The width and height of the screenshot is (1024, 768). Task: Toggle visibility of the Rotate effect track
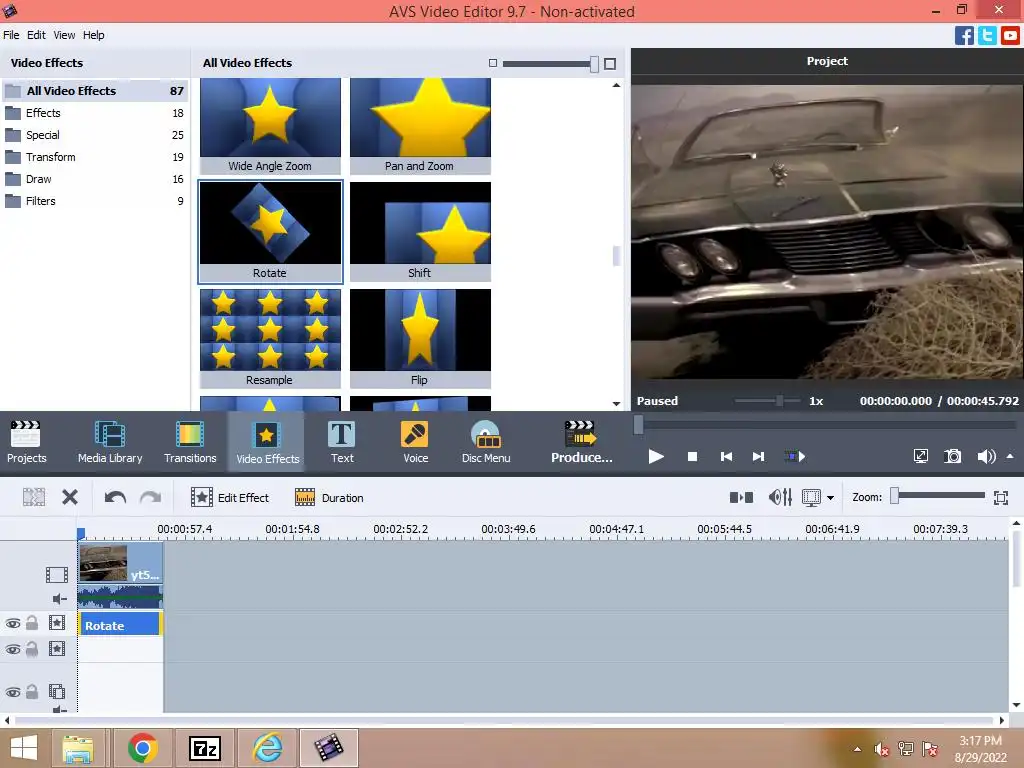[x=12, y=624]
